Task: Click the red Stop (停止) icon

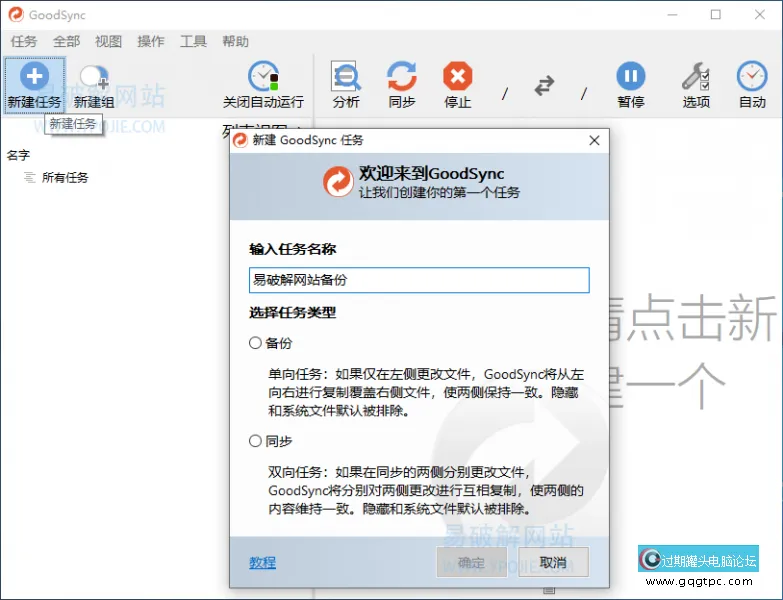Action: pos(457,76)
